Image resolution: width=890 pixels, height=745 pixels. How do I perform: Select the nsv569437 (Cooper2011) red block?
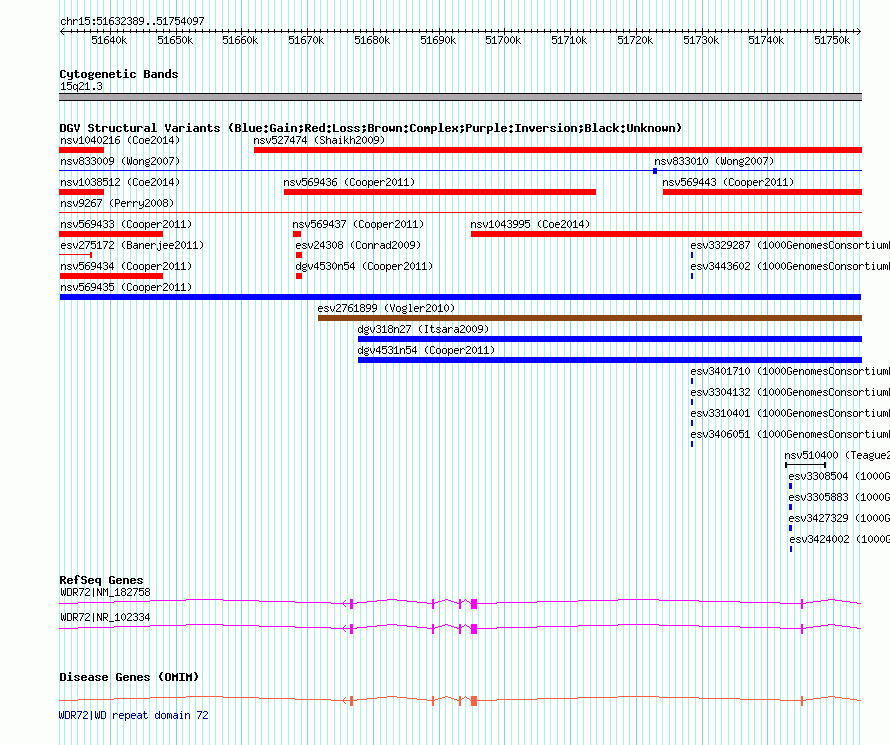297,234
